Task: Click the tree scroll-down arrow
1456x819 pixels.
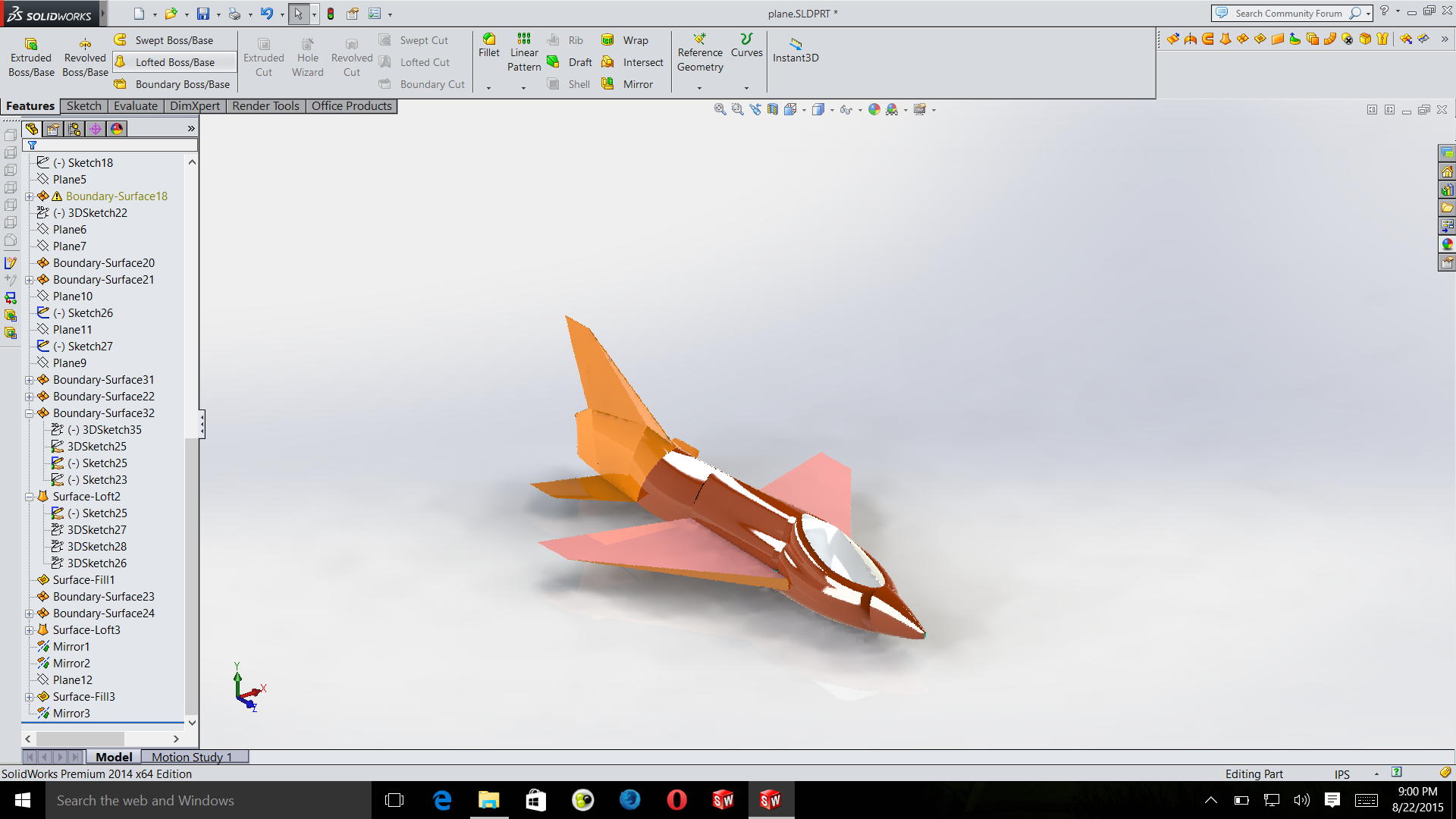Action: point(192,723)
